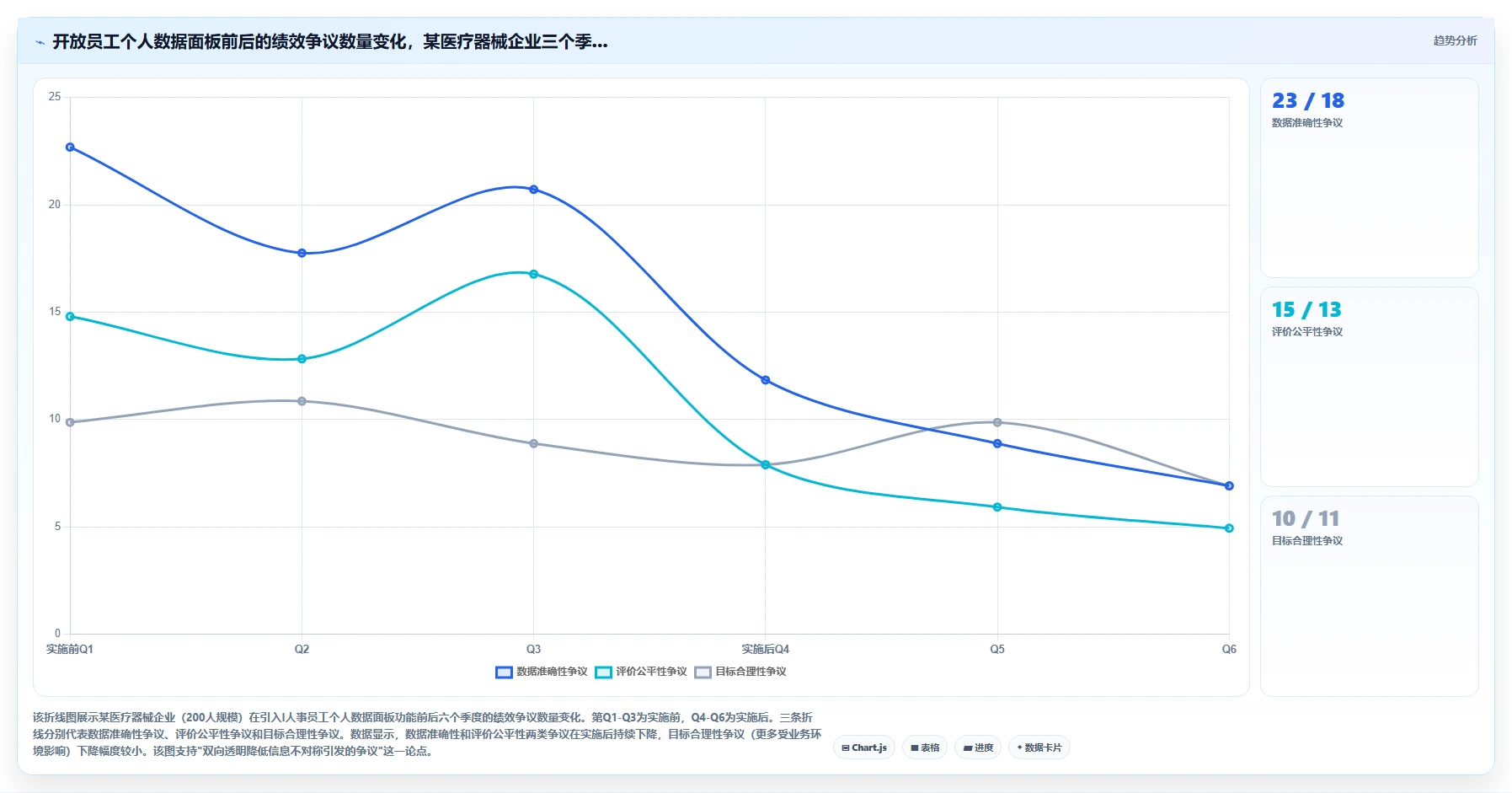Open the 23 / 18 数据准确性争议 stat card
The height and width of the screenshot is (793, 1512).
click(x=1369, y=178)
